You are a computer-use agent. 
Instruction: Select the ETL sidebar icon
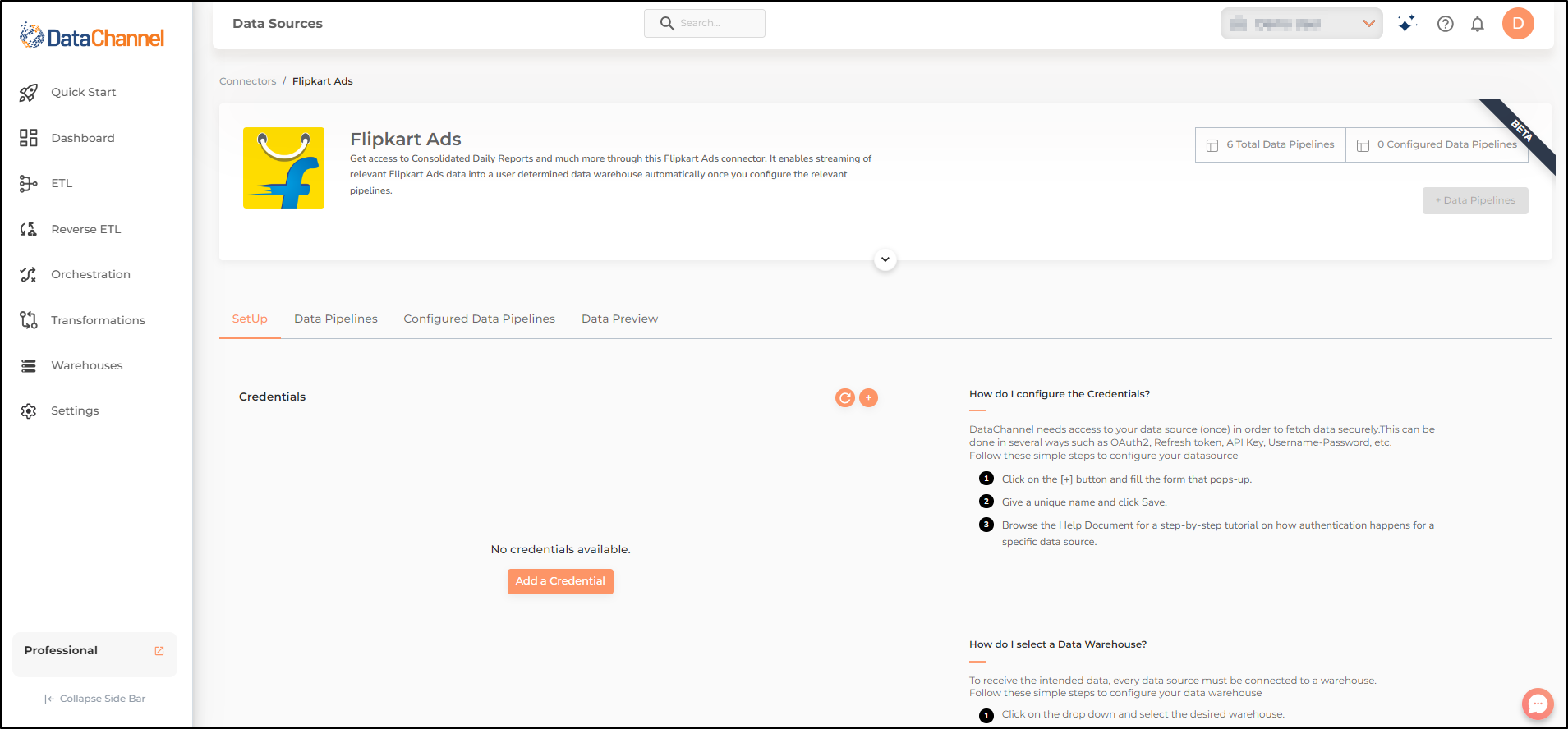[29, 184]
